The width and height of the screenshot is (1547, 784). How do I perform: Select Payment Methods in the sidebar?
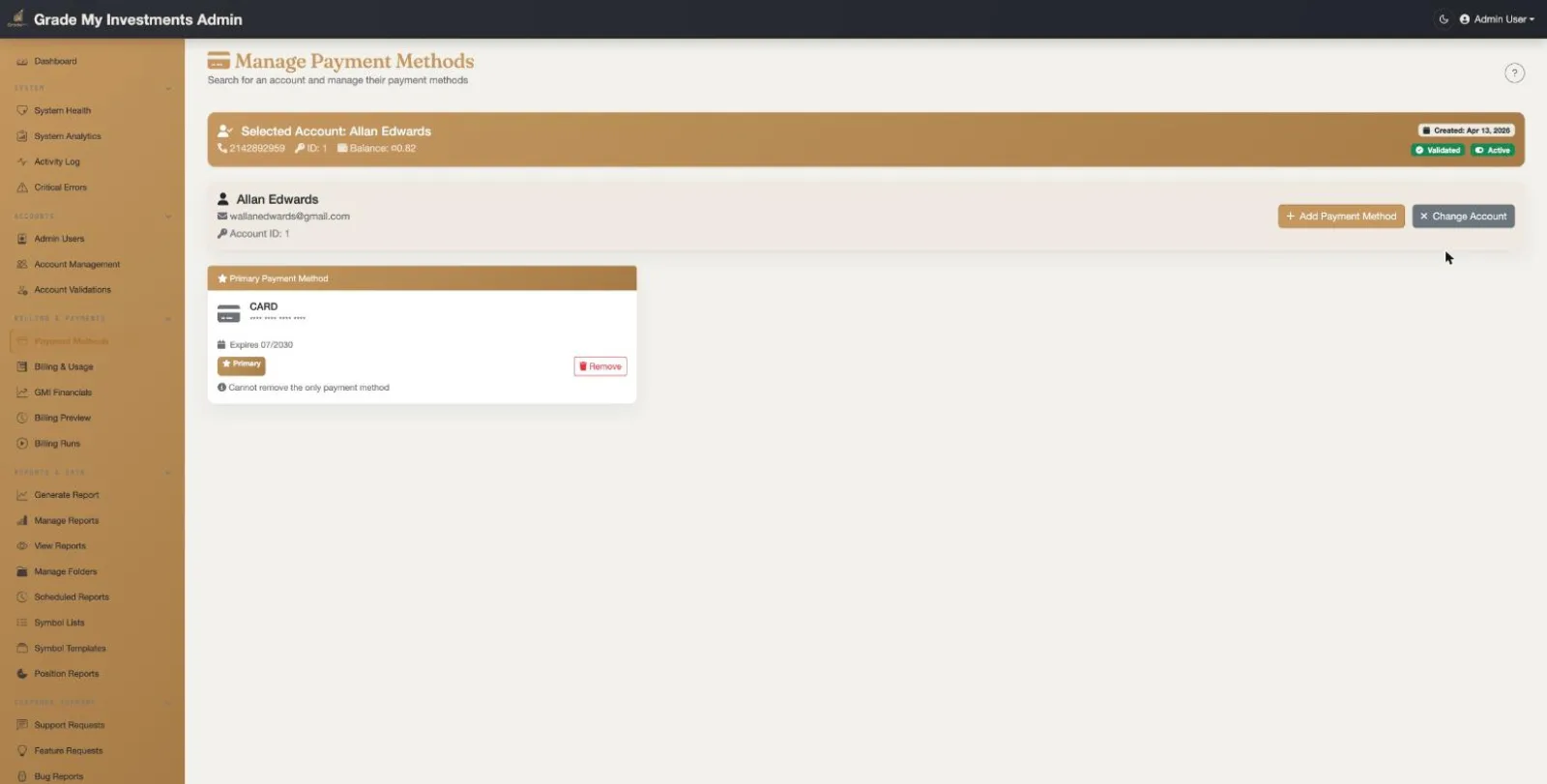coord(92,341)
